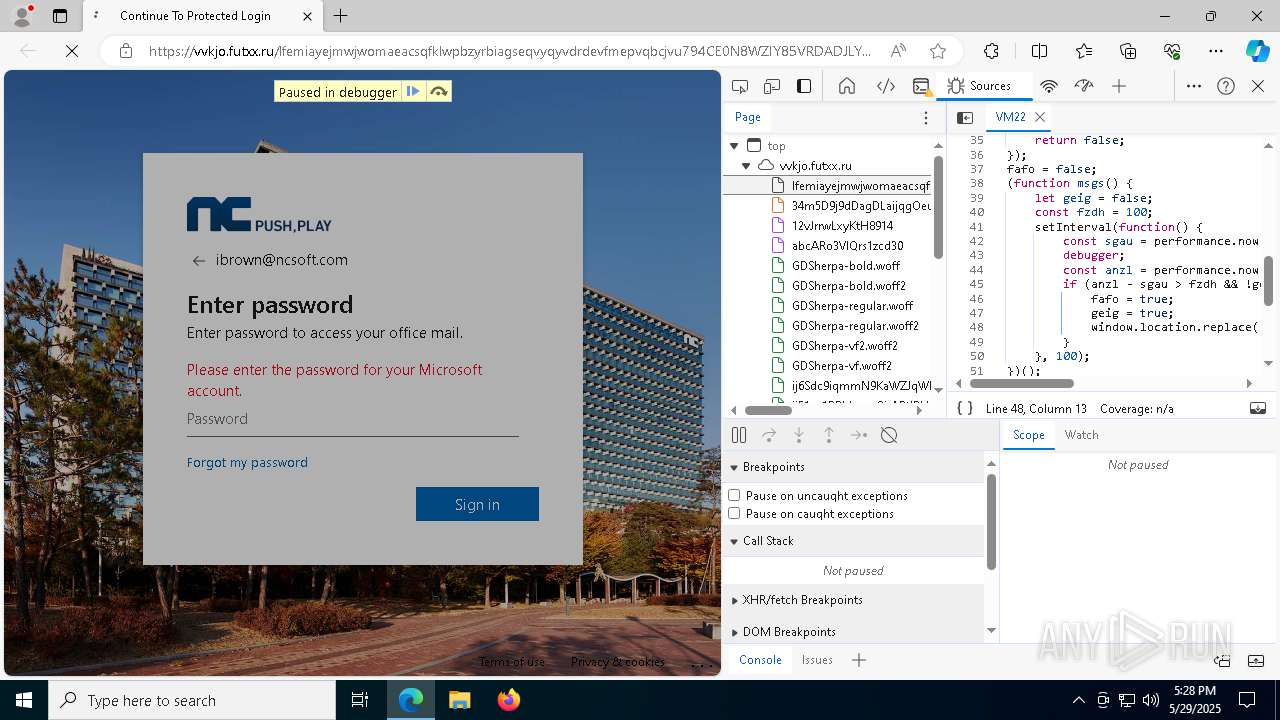
Task: Resume script execution in the paused banner
Action: [413, 92]
